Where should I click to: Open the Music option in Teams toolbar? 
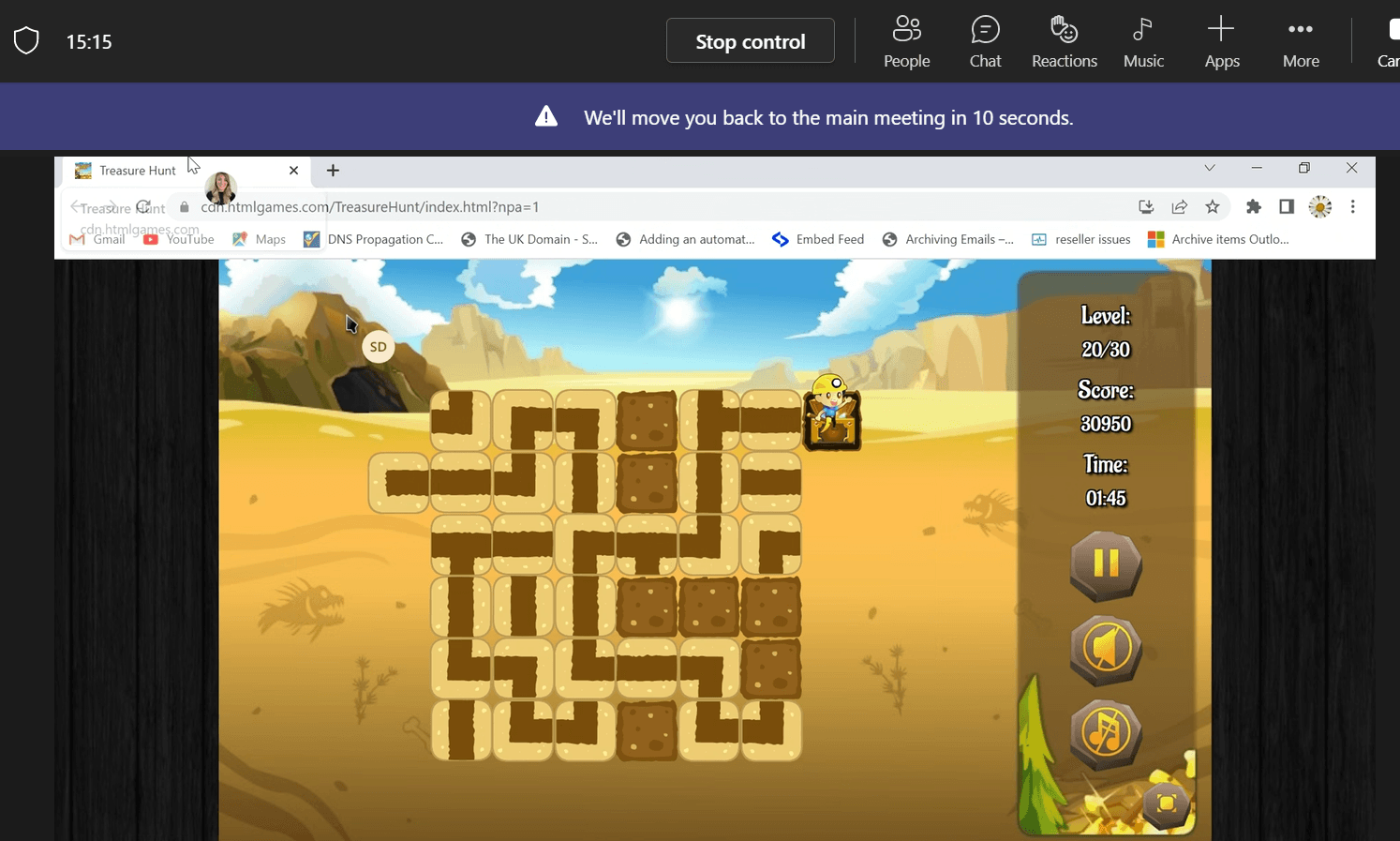1143,42
